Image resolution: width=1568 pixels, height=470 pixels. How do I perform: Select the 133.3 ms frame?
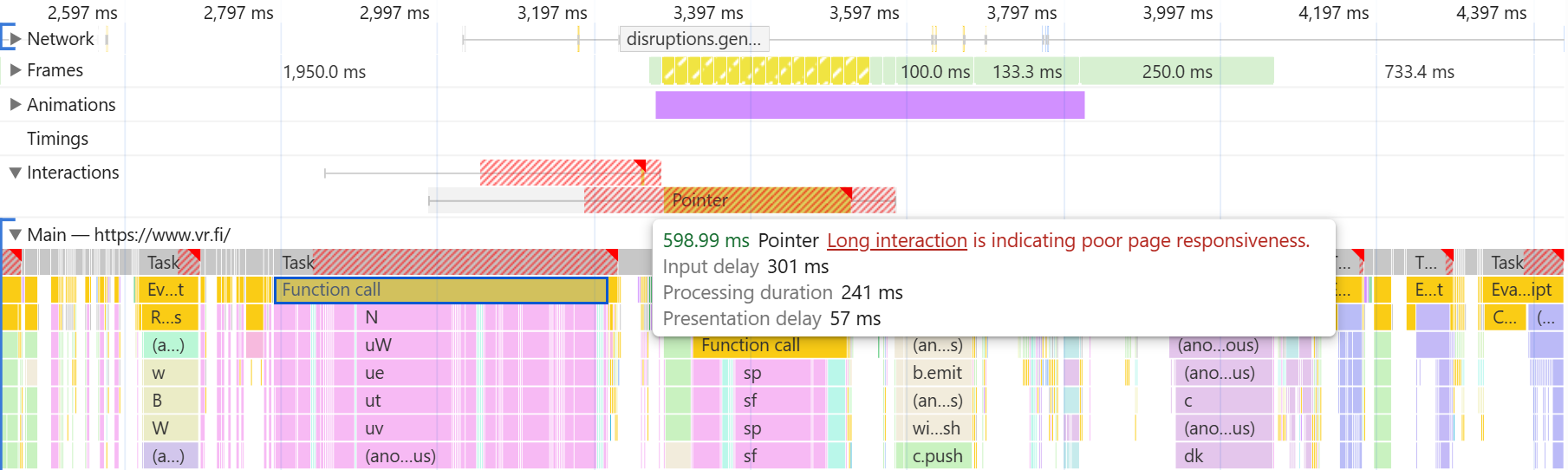[x=1026, y=72]
